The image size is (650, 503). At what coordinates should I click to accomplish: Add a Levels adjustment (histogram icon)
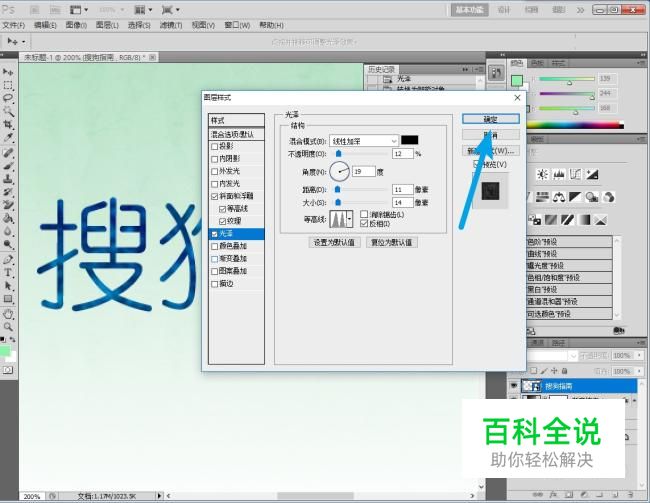pyautogui.click(x=559, y=175)
